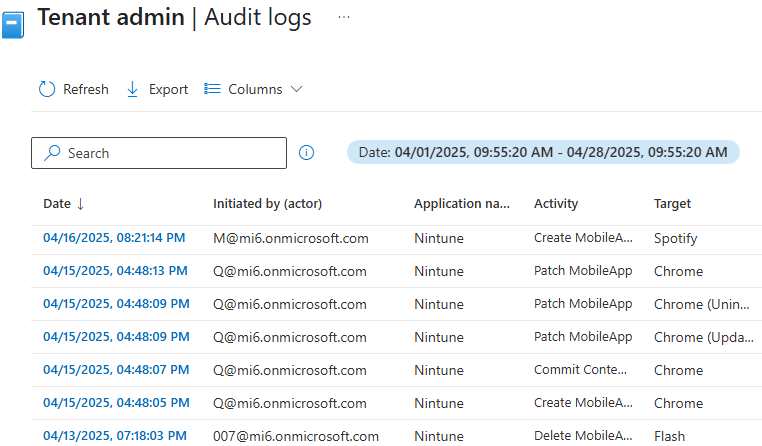Click the Target column header
Viewport: 762px width, 446px height.
[x=672, y=204]
